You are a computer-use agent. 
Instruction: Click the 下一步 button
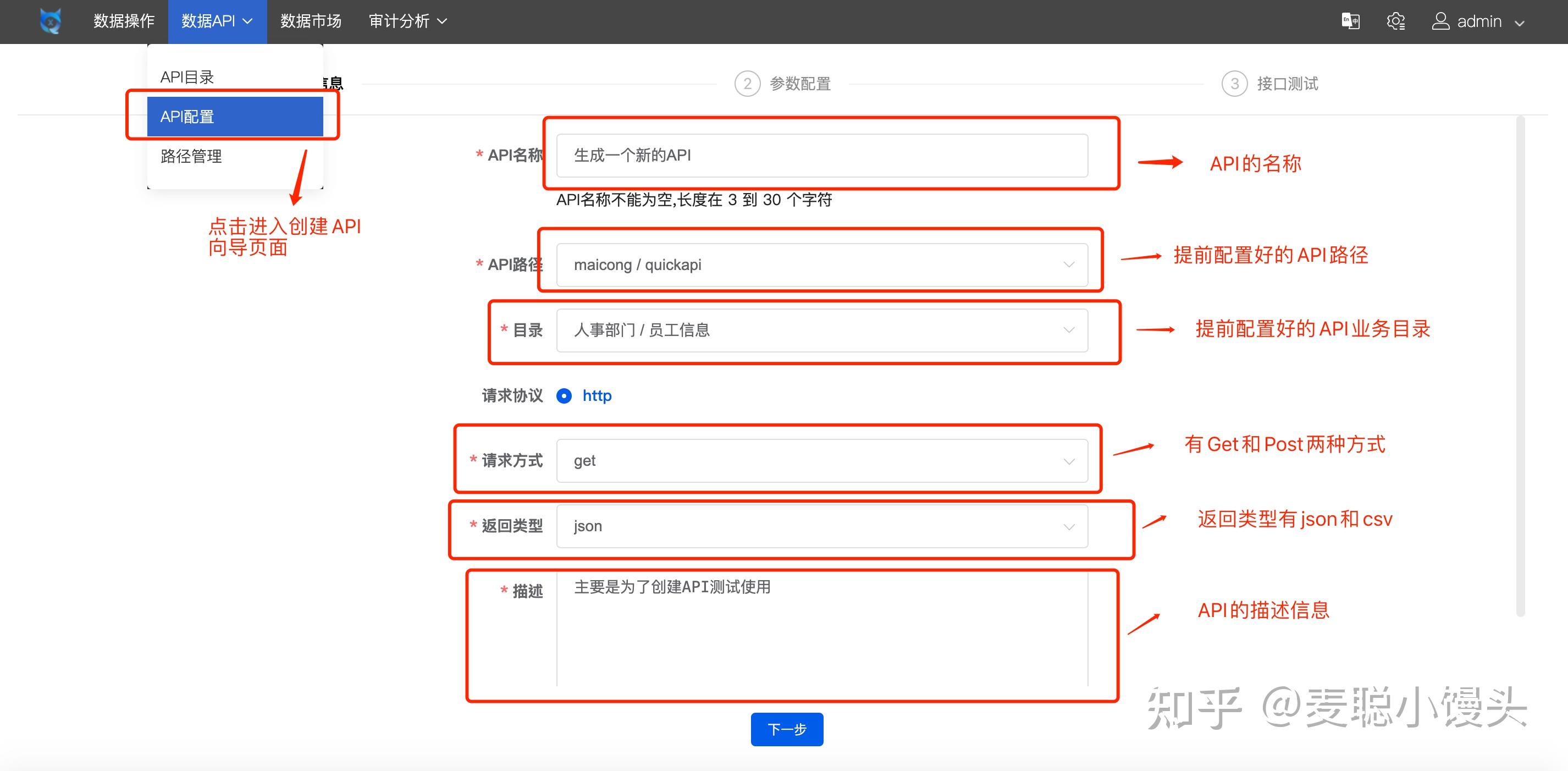[786, 729]
